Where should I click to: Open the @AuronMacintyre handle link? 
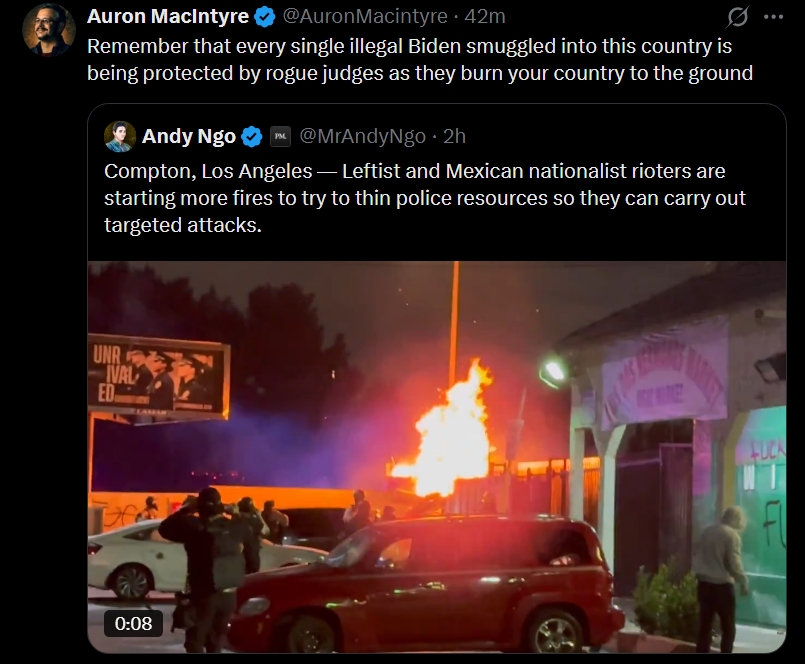pyautogui.click(x=365, y=16)
